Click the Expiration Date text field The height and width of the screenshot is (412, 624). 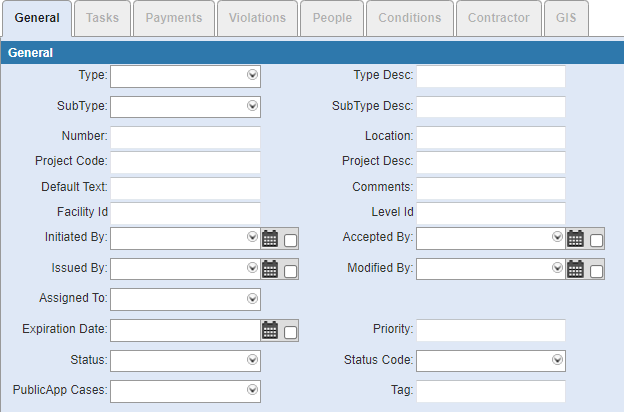(x=185, y=330)
